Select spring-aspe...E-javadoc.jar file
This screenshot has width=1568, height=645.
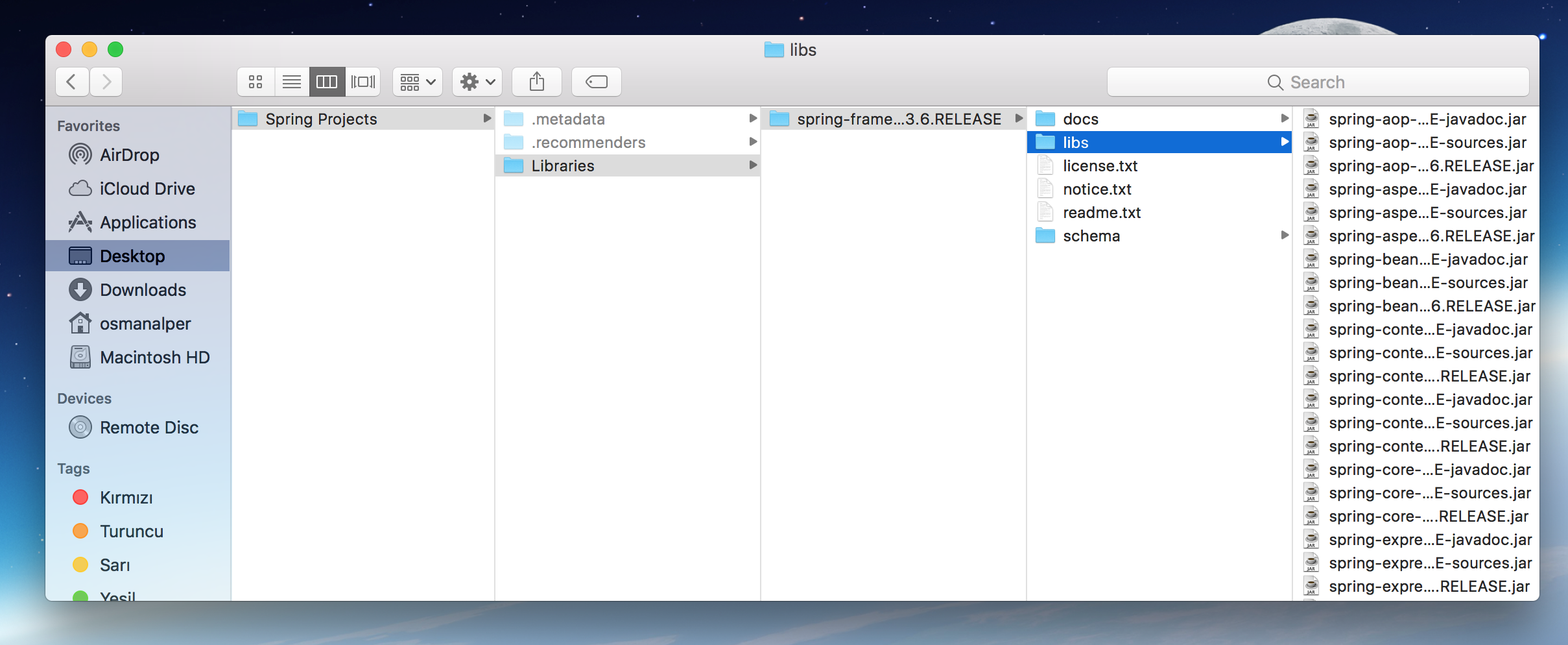(1416, 189)
